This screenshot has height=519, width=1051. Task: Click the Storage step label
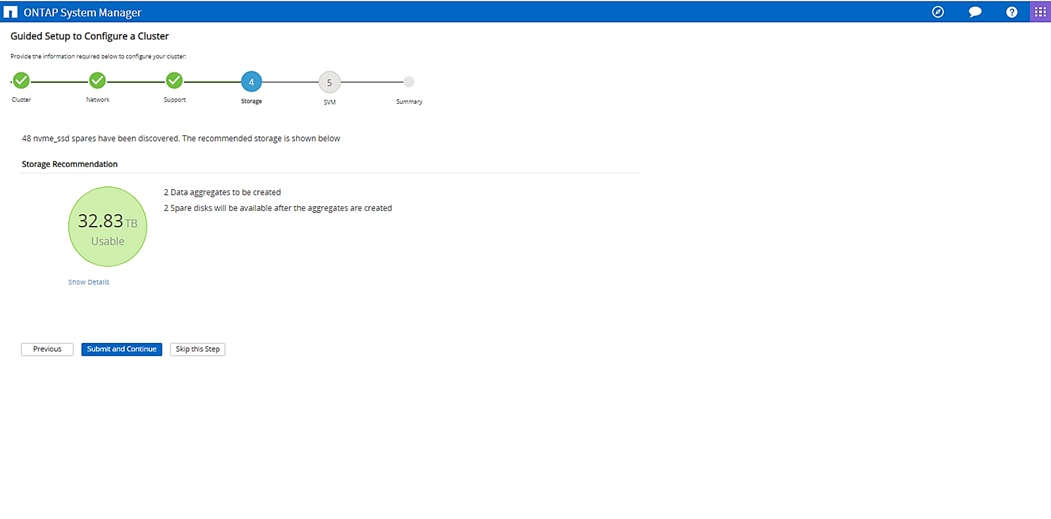pos(251,101)
